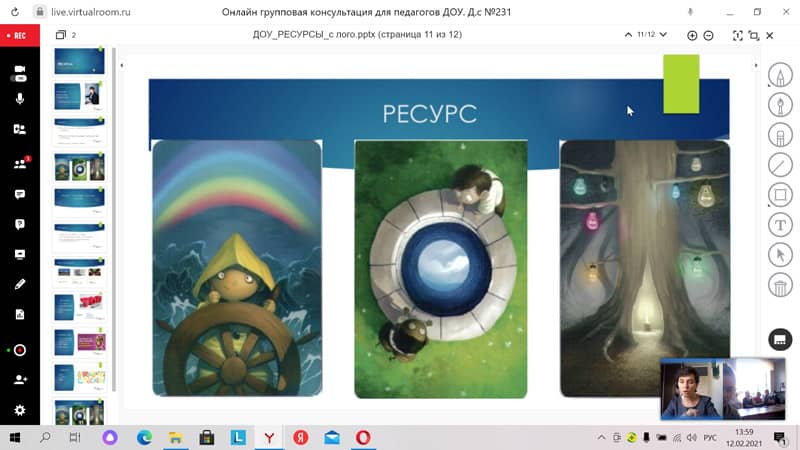This screenshot has width=800, height=450.
Task: Open the room settings gear
Action: (19, 410)
